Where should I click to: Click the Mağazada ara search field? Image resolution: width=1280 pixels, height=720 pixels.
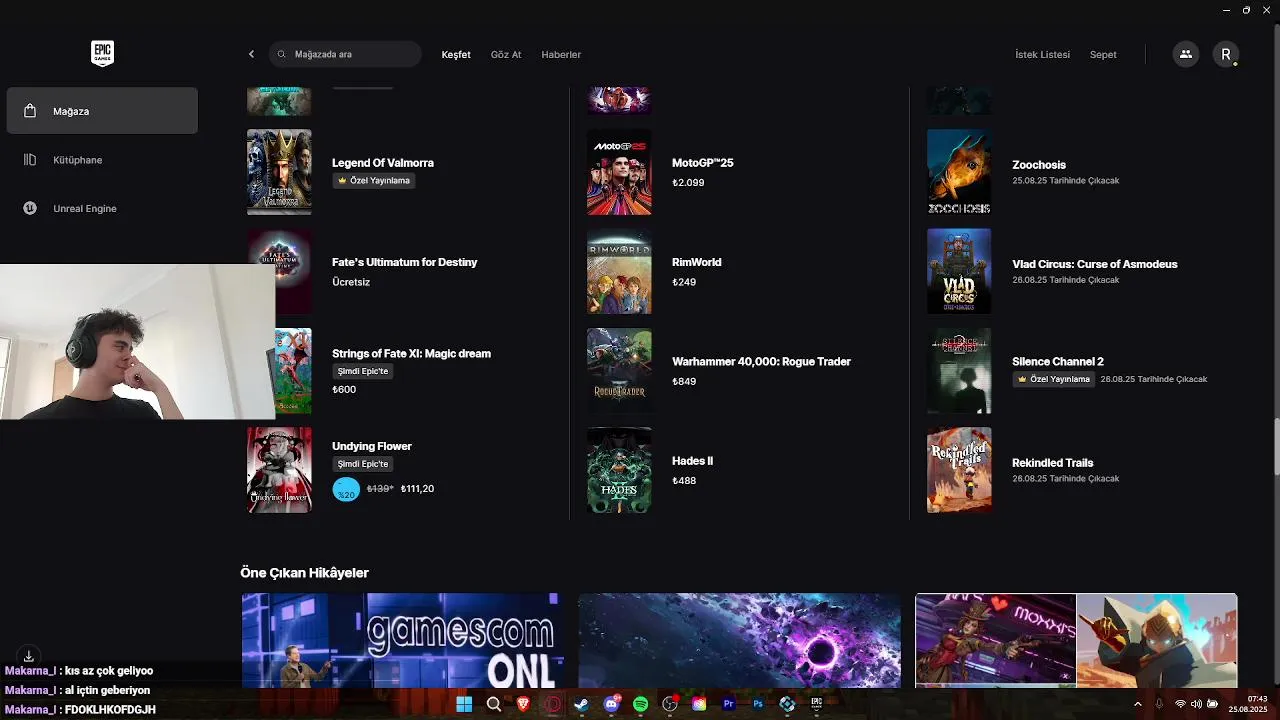(x=346, y=54)
